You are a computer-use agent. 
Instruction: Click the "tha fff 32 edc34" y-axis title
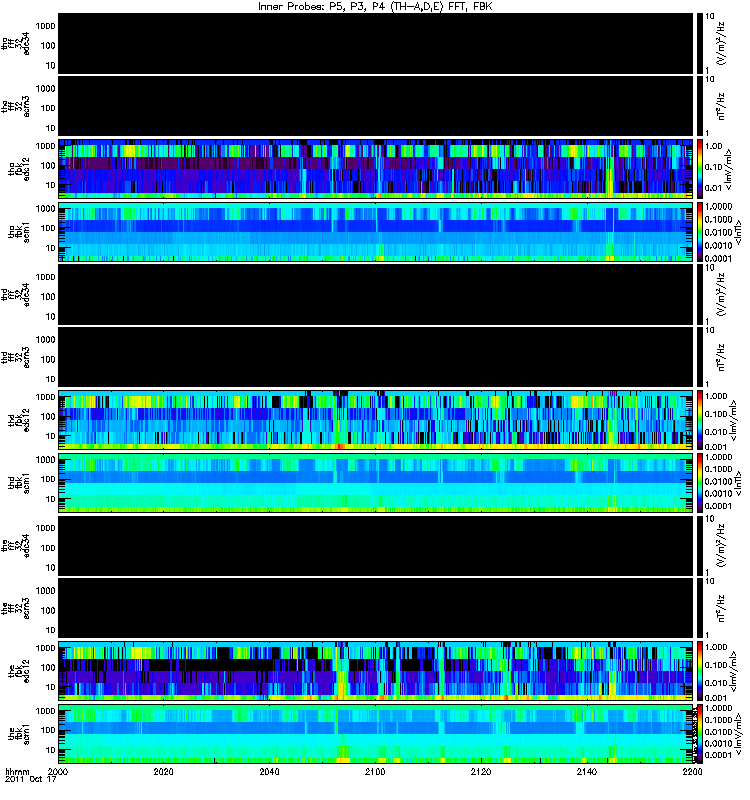15,43
